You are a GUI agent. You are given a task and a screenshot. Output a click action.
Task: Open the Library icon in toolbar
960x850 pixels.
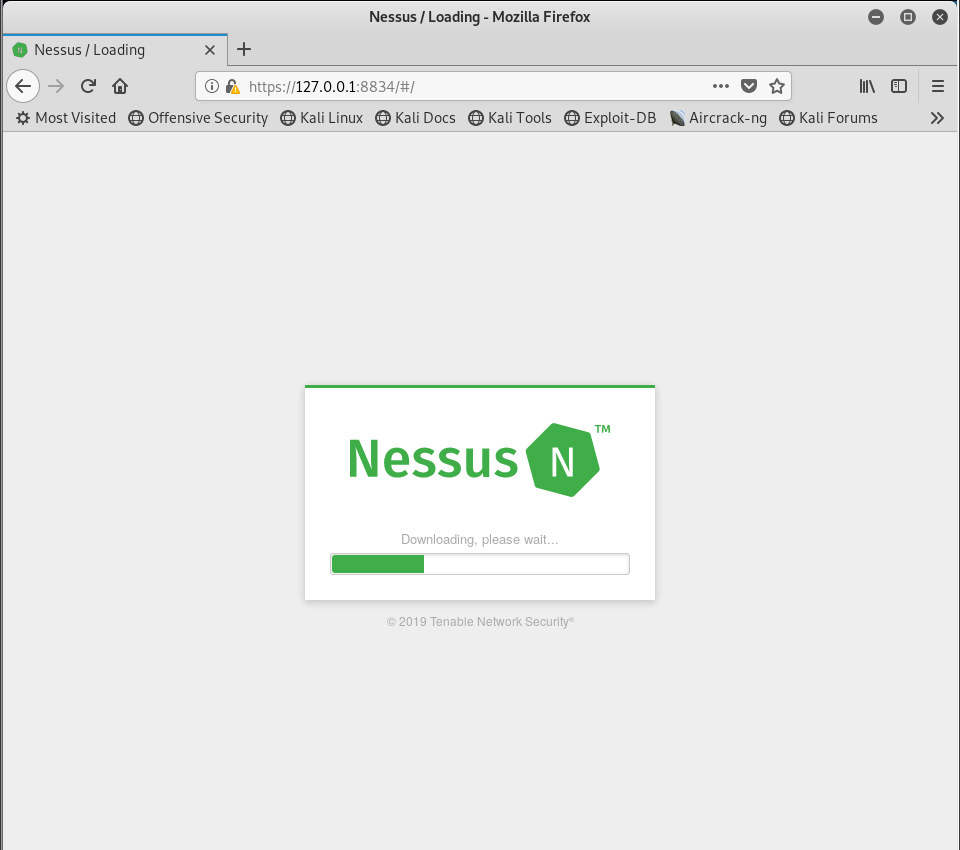click(867, 86)
